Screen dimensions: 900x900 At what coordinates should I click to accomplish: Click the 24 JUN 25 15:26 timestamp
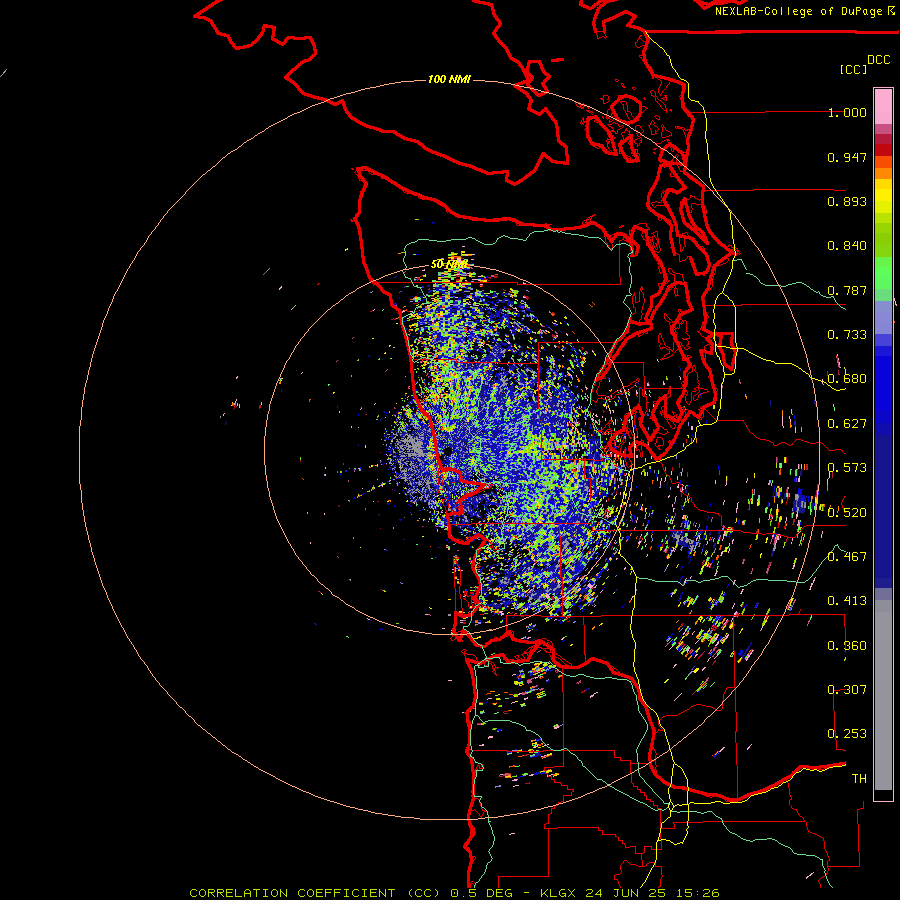[652, 893]
